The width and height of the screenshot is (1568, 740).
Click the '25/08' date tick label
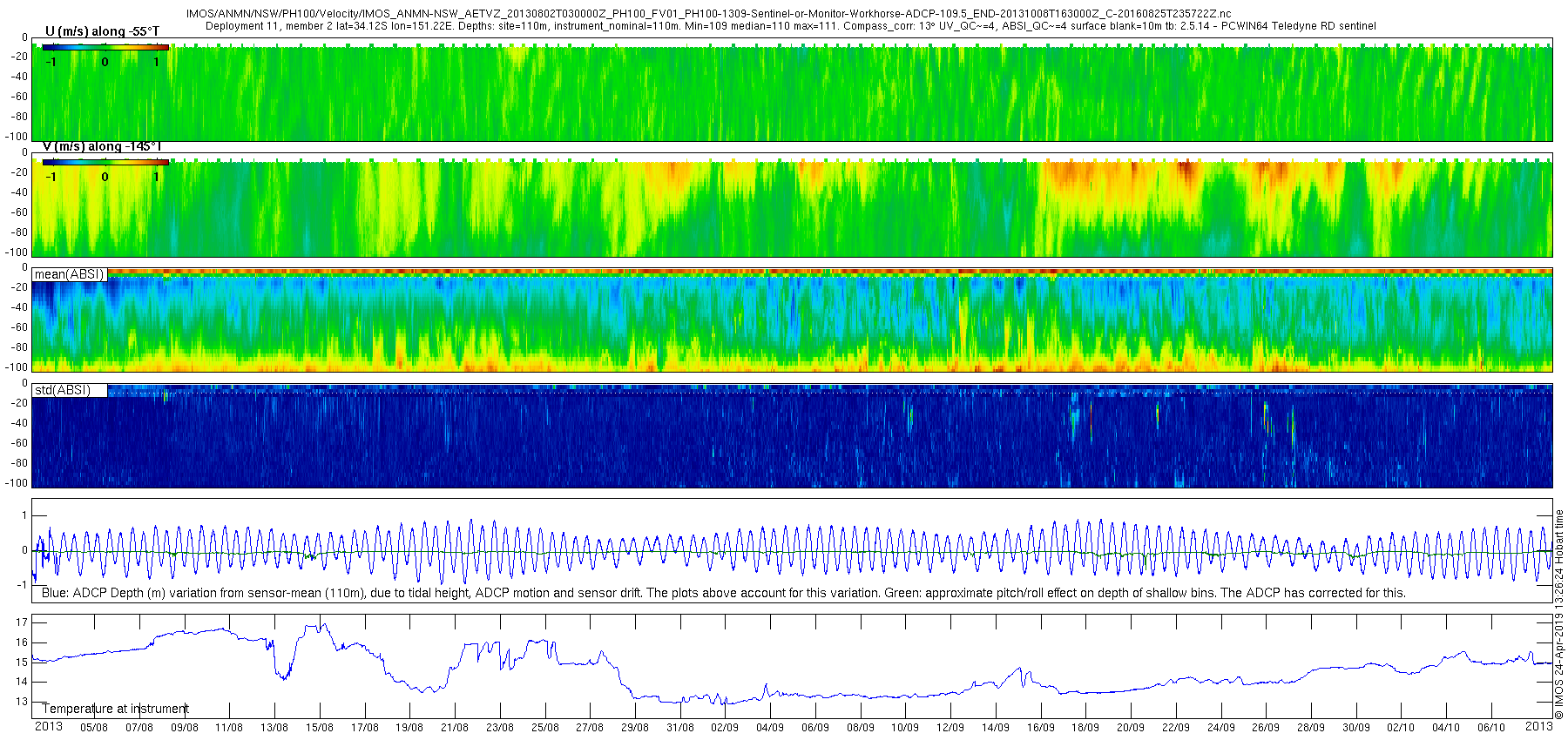coord(544,728)
